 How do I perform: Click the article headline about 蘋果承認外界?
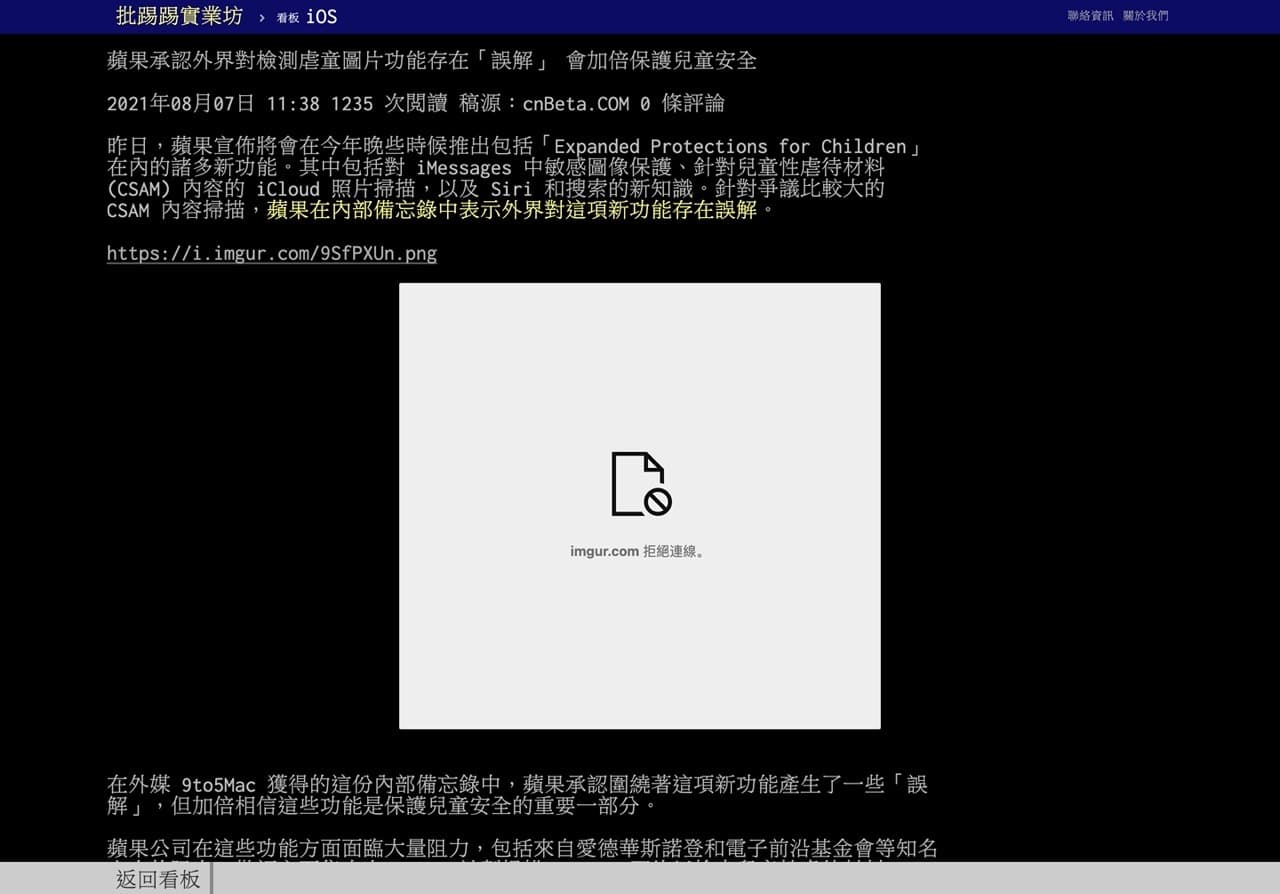432,60
